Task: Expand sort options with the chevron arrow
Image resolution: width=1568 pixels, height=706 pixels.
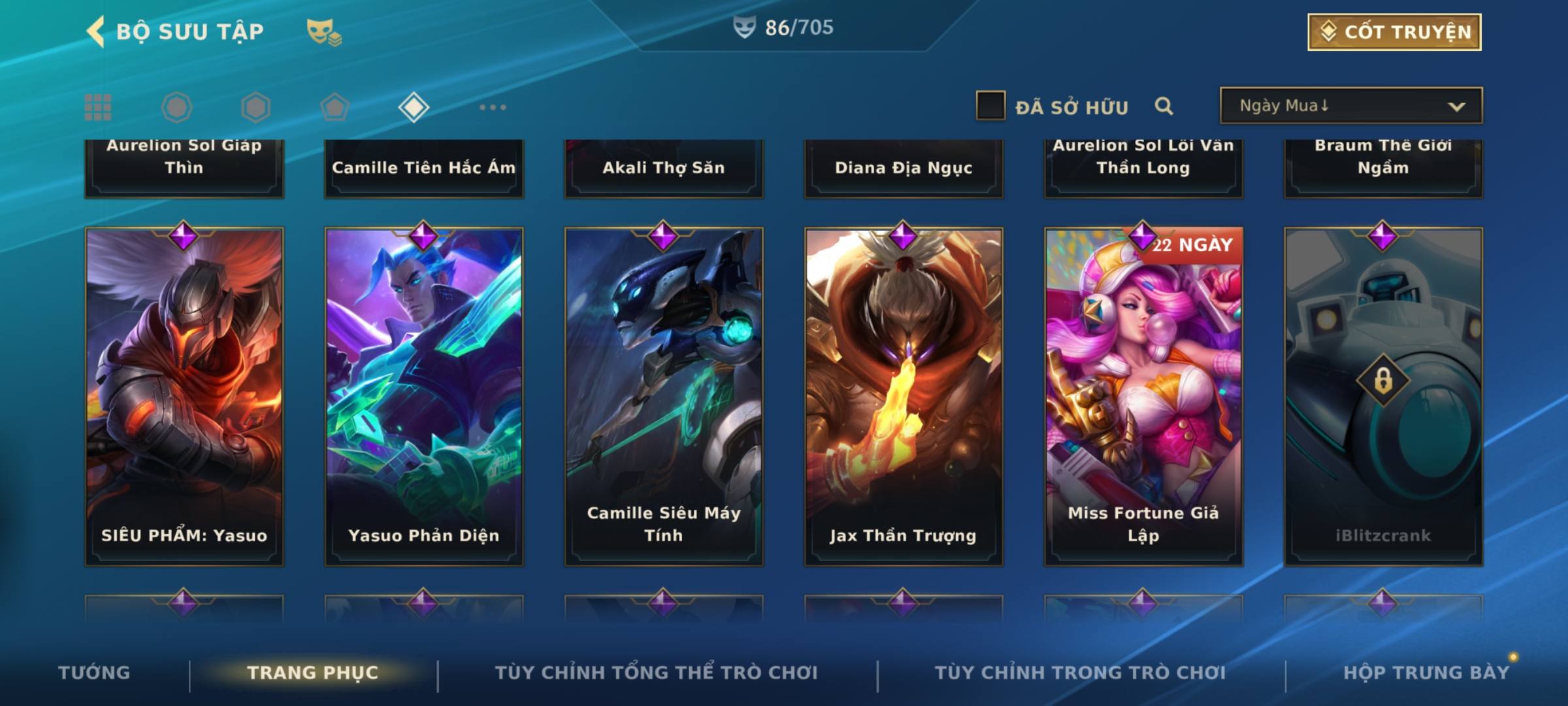Action: click(x=1456, y=107)
